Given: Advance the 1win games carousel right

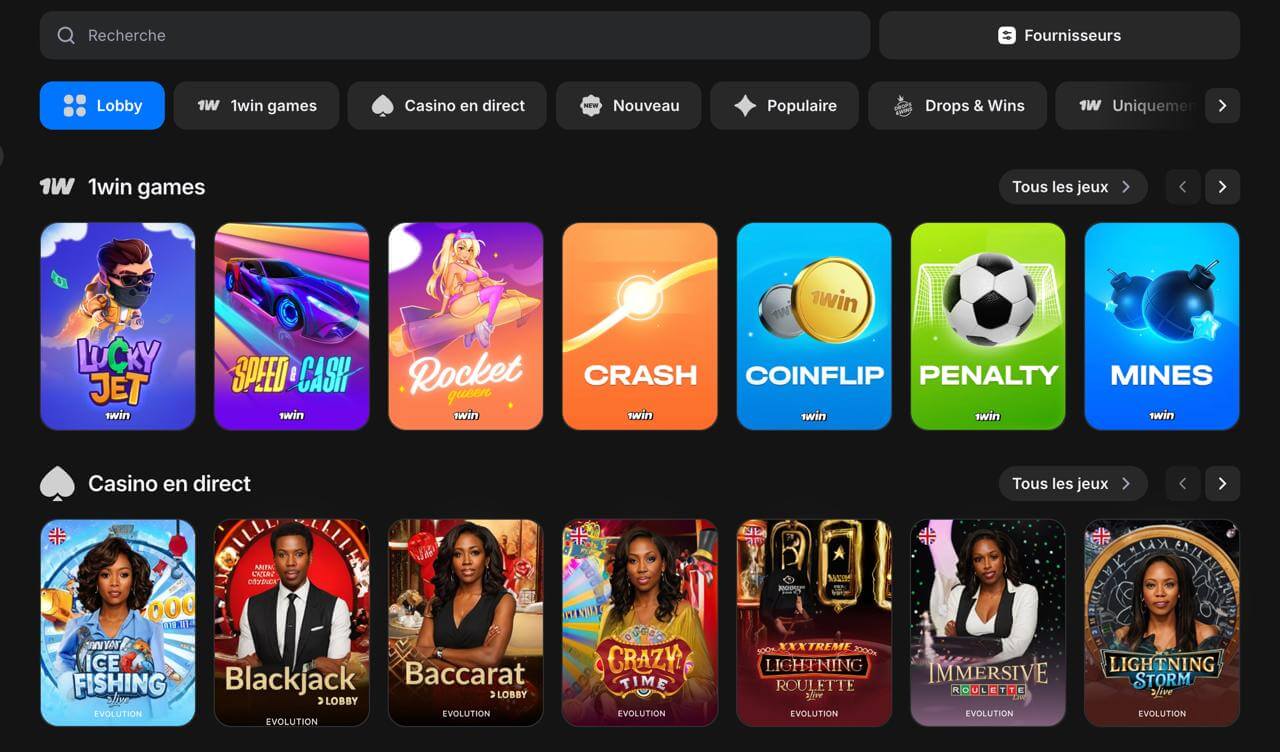Looking at the screenshot, I should click(1222, 187).
